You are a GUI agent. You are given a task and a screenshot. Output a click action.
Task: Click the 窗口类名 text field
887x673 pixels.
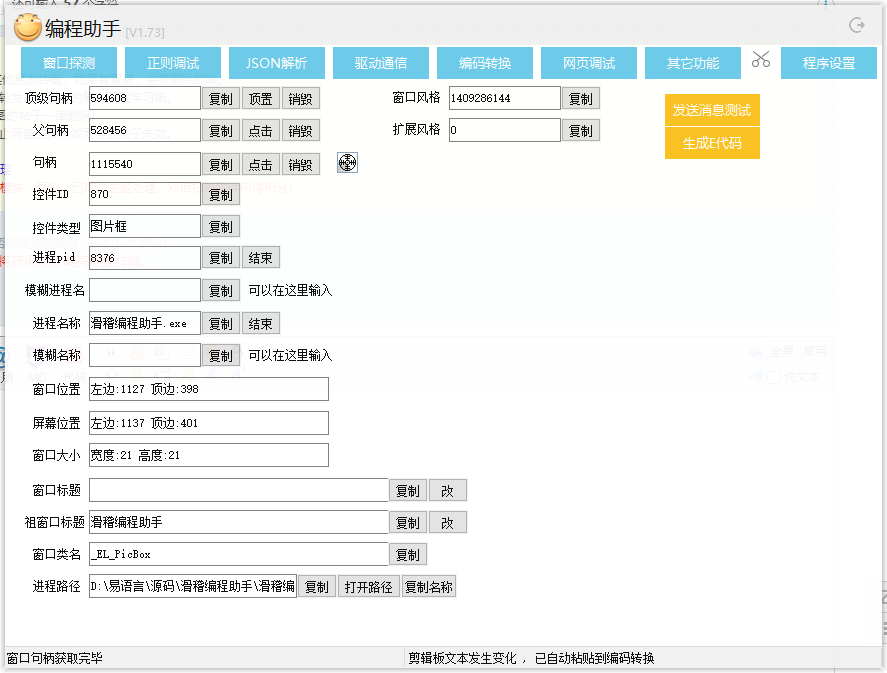point(238,554)
